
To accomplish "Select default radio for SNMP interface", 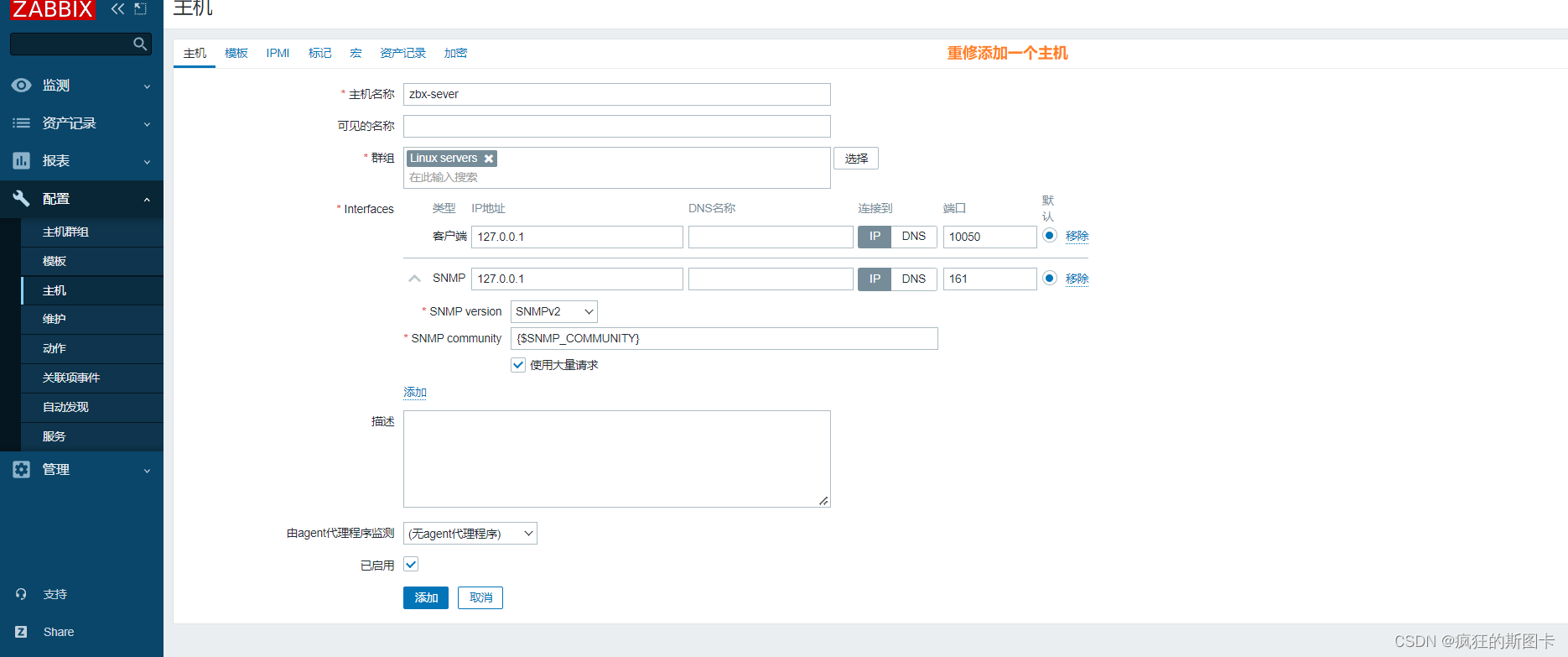I will [1050, 278].
